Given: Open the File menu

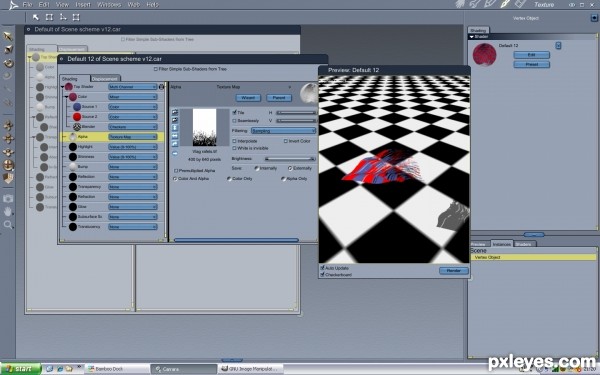Looking at the screenshot, I should click(x=27, y=5).
